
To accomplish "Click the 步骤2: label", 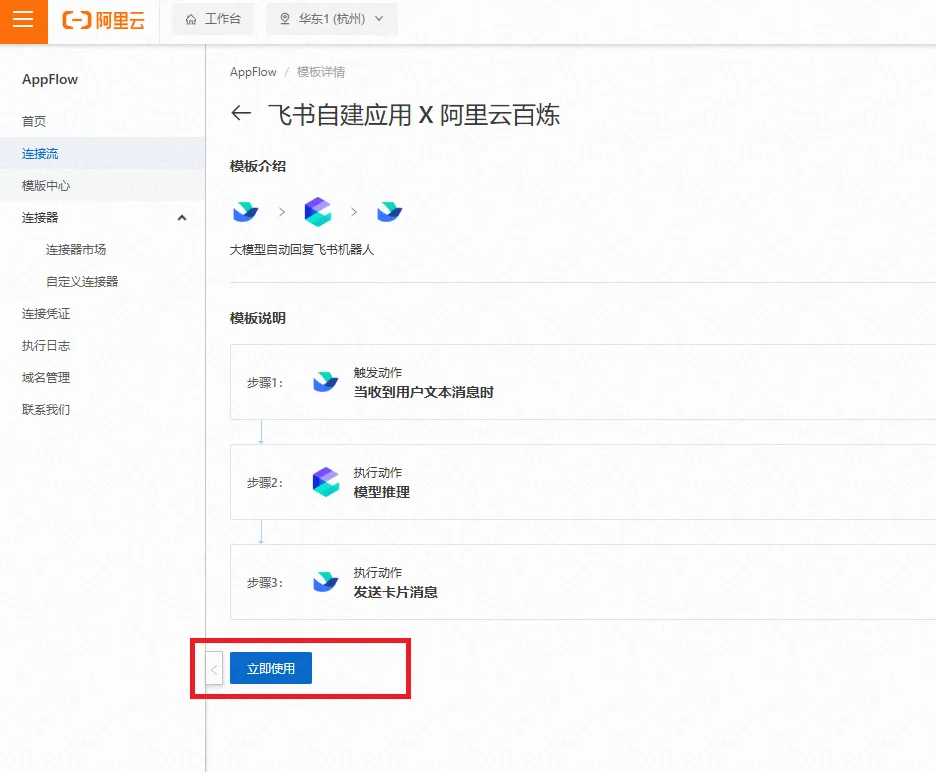I will pos(265,482).
